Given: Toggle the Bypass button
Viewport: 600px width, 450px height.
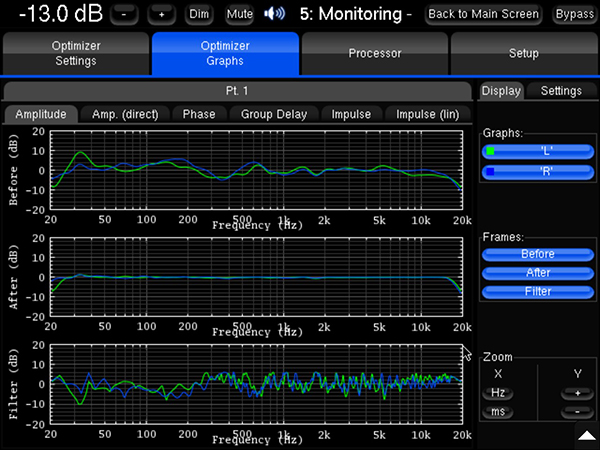Looking at the screenshot, I should point(575,15).
